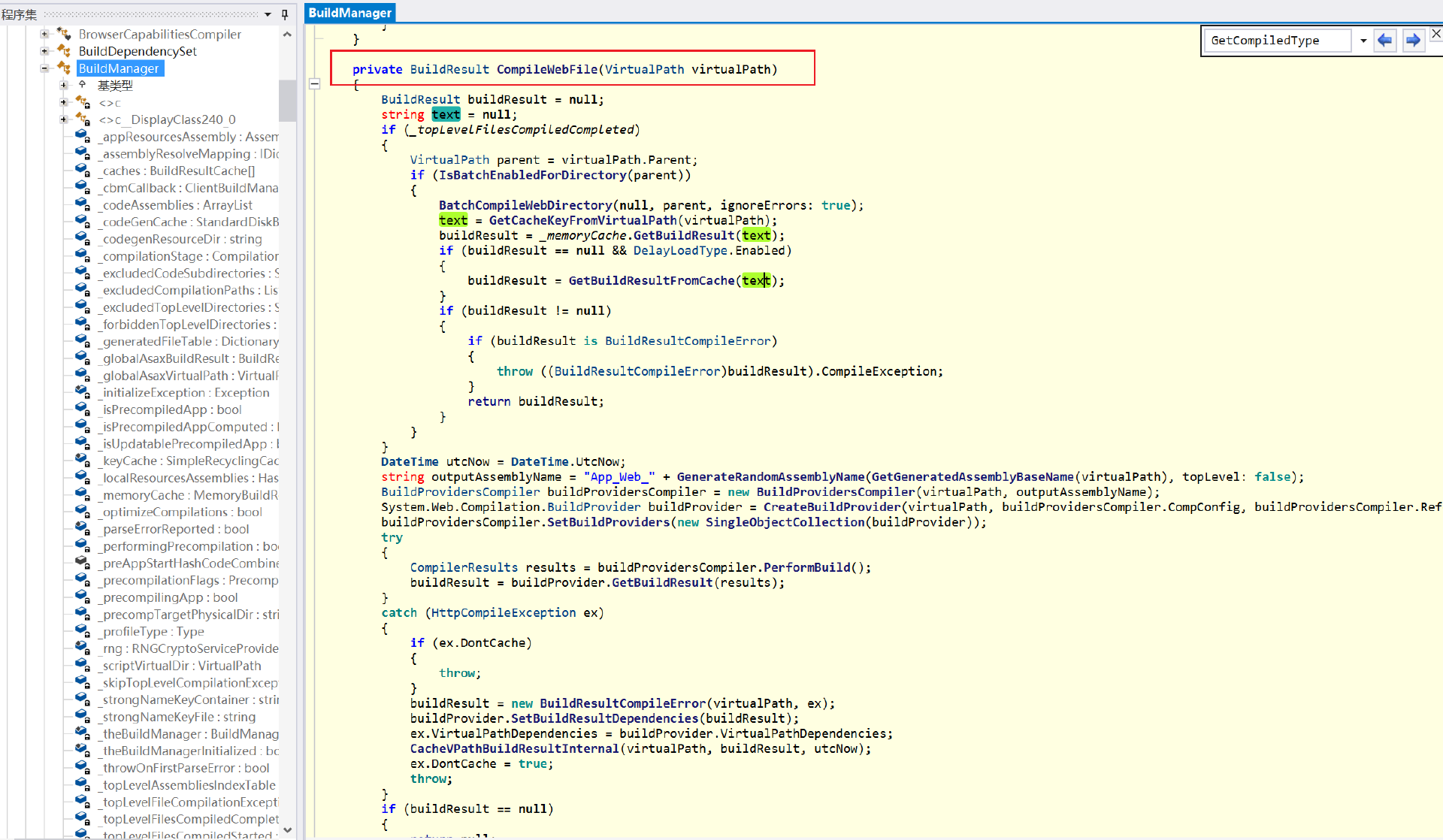Click the _memoryCache field icon
1443x840 pixels.
click(83, 494)
